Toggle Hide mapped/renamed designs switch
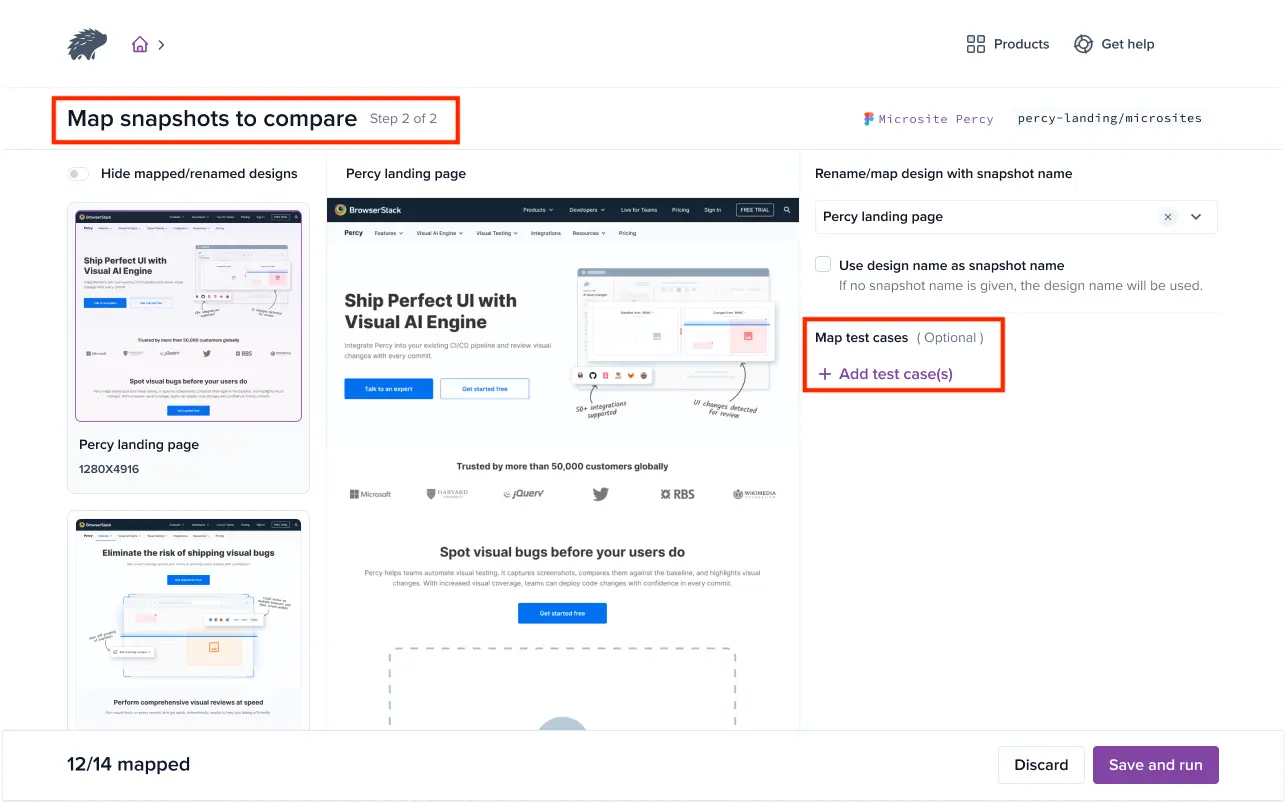Viewport: 1286px width, 804px height. tap(78, 174)
